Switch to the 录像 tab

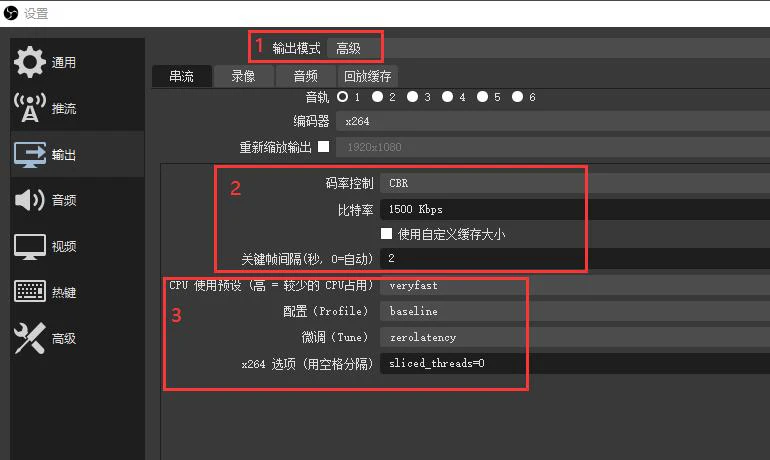244,76
